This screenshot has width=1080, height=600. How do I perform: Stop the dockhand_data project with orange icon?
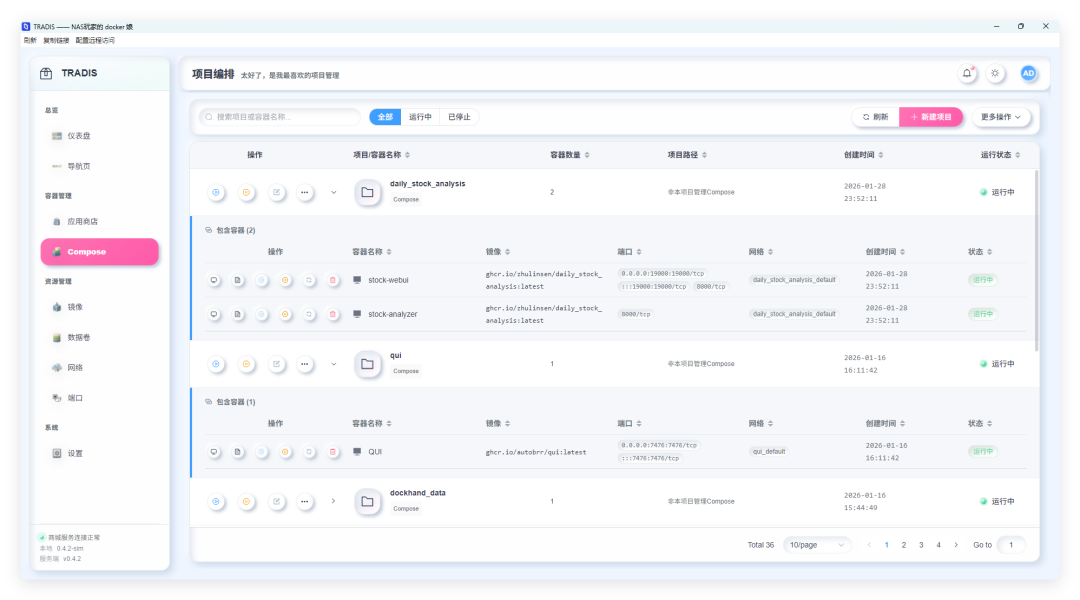click(x=246, y=501)
